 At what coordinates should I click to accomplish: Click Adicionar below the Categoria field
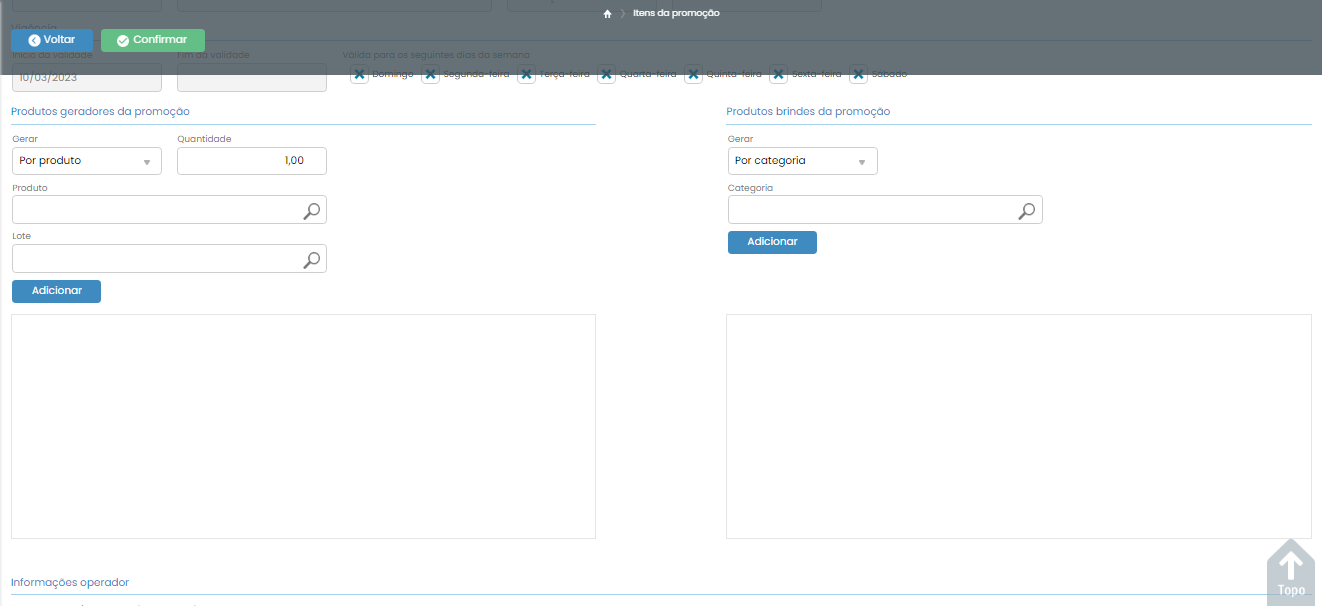click(x=772, y=242)
